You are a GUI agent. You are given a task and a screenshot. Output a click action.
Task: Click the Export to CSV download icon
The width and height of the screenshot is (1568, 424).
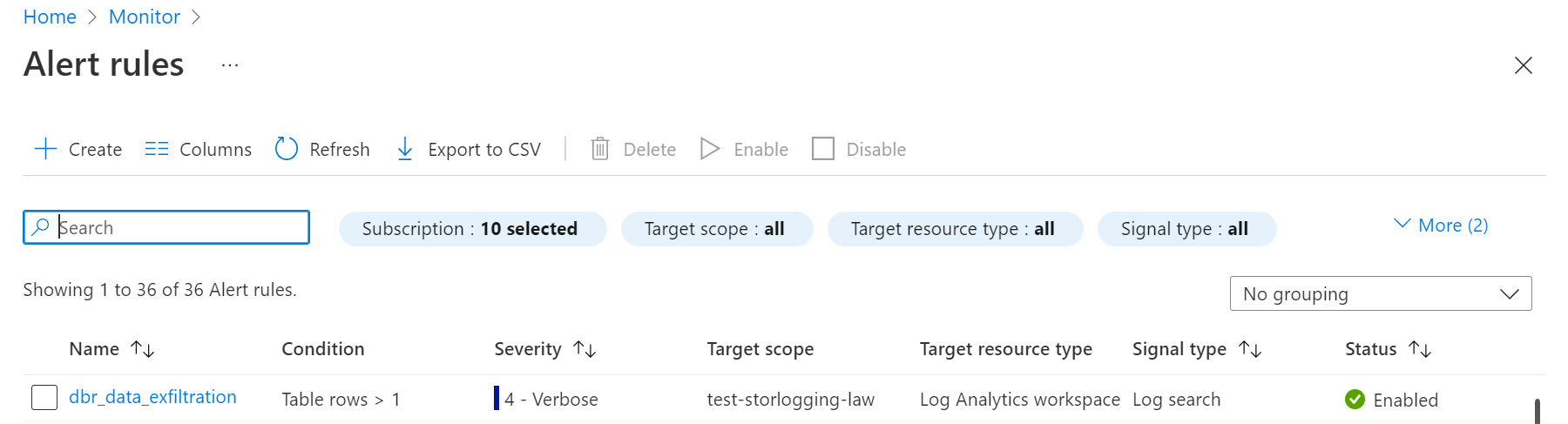tap(405, 149)
